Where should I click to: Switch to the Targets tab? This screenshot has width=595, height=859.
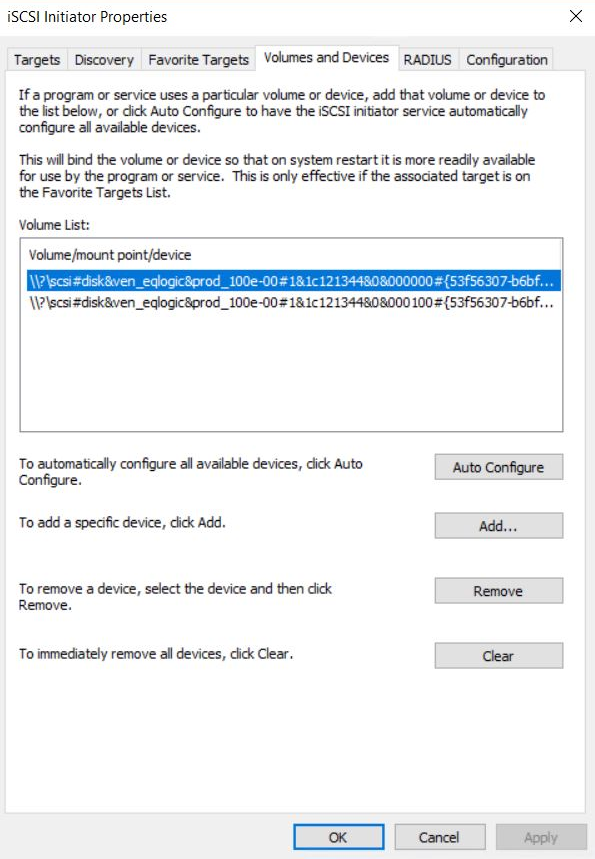(36, 60)
